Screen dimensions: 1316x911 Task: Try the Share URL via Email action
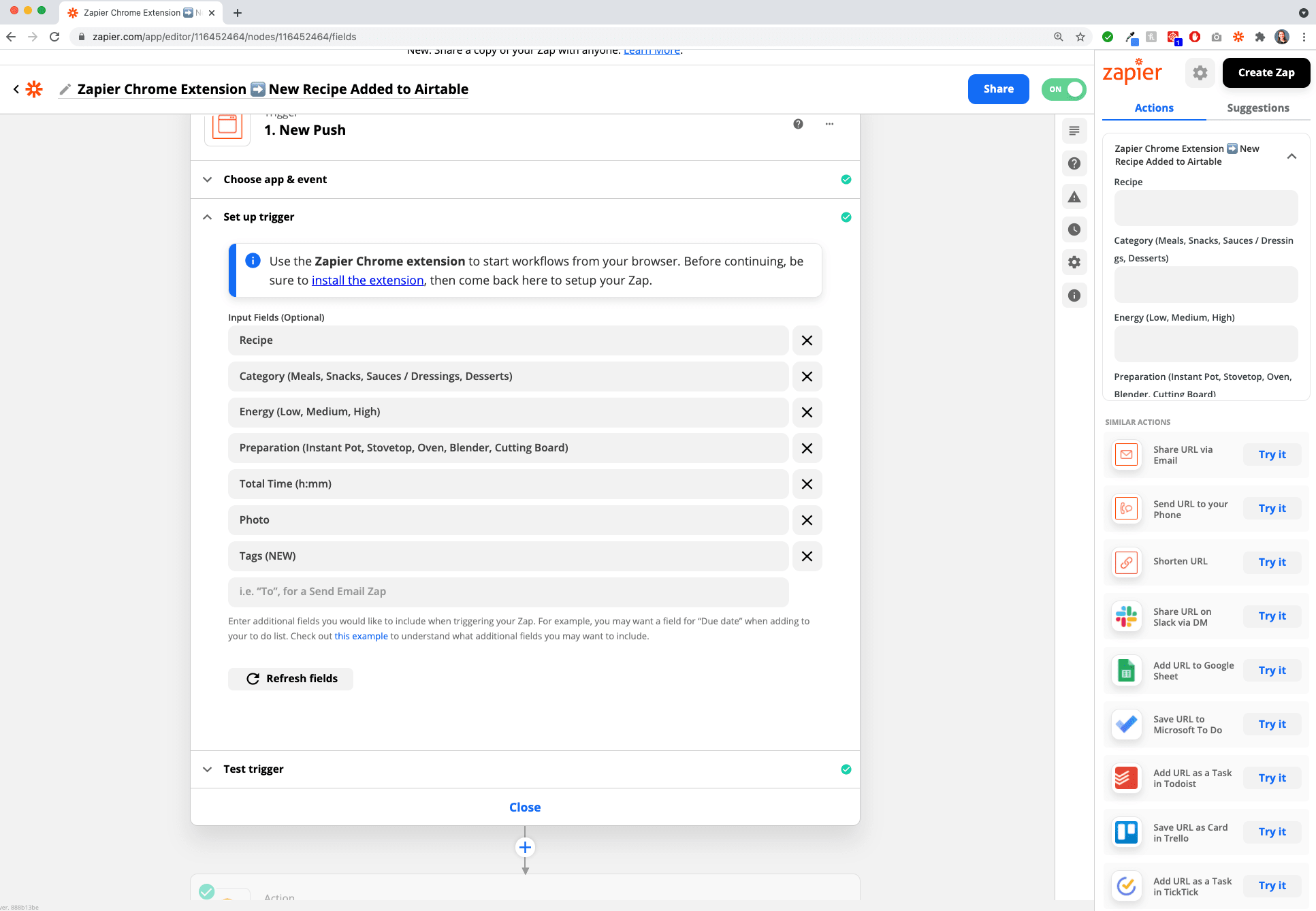click(1272, 455)
